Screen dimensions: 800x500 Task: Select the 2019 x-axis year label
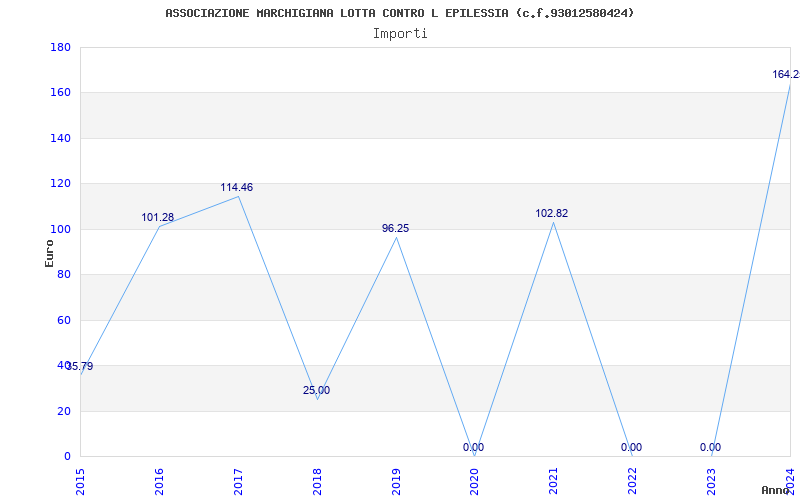396,481
